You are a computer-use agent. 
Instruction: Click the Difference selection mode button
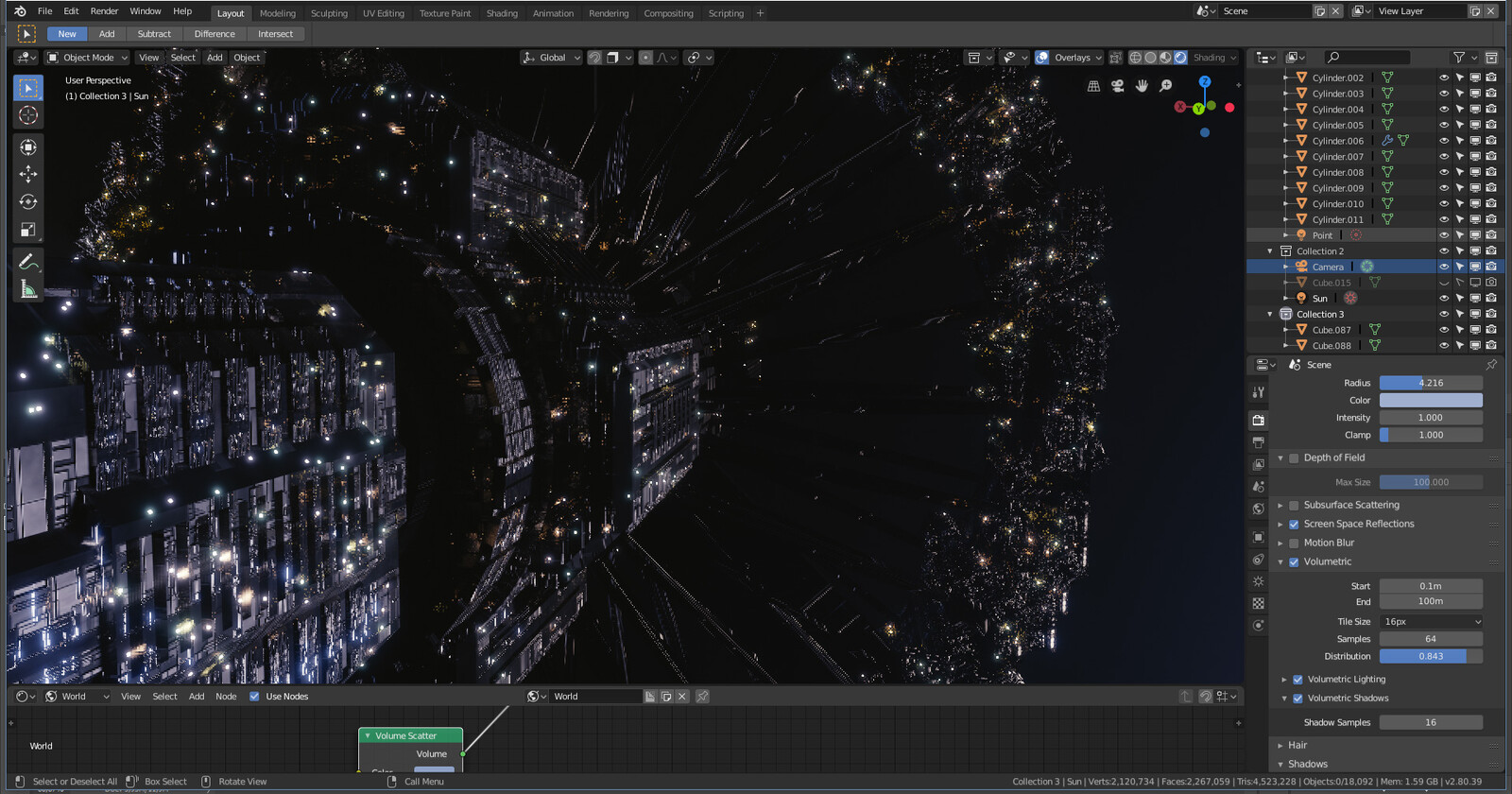coord(215,34)
